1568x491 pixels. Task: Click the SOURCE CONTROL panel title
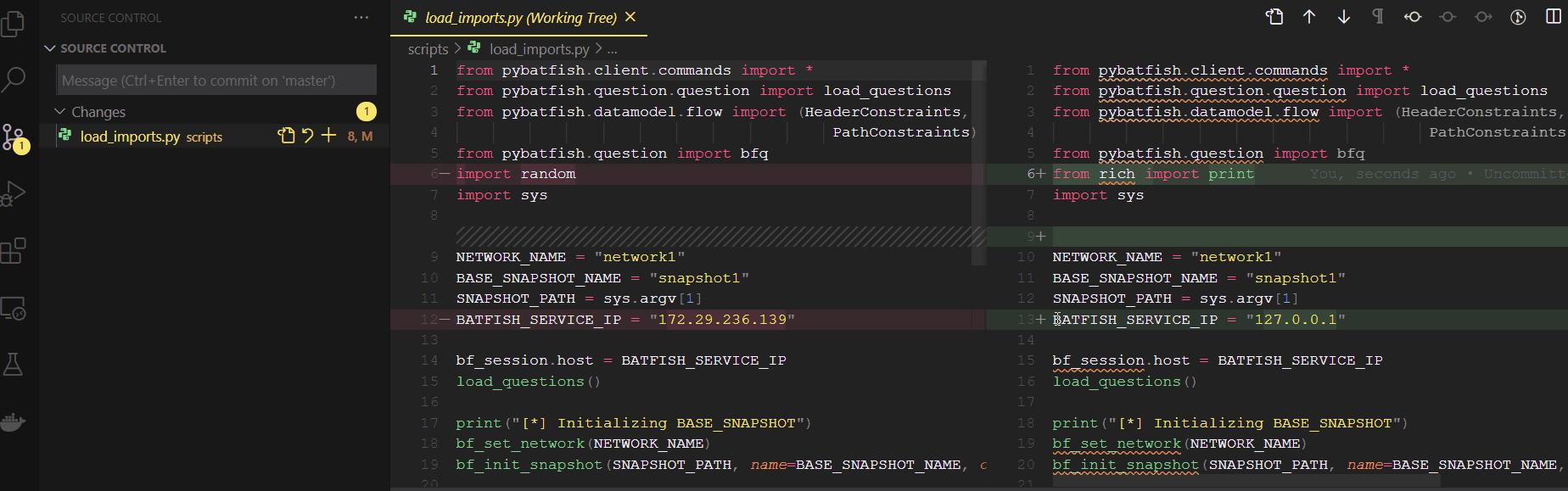click(x=110, y=18)
